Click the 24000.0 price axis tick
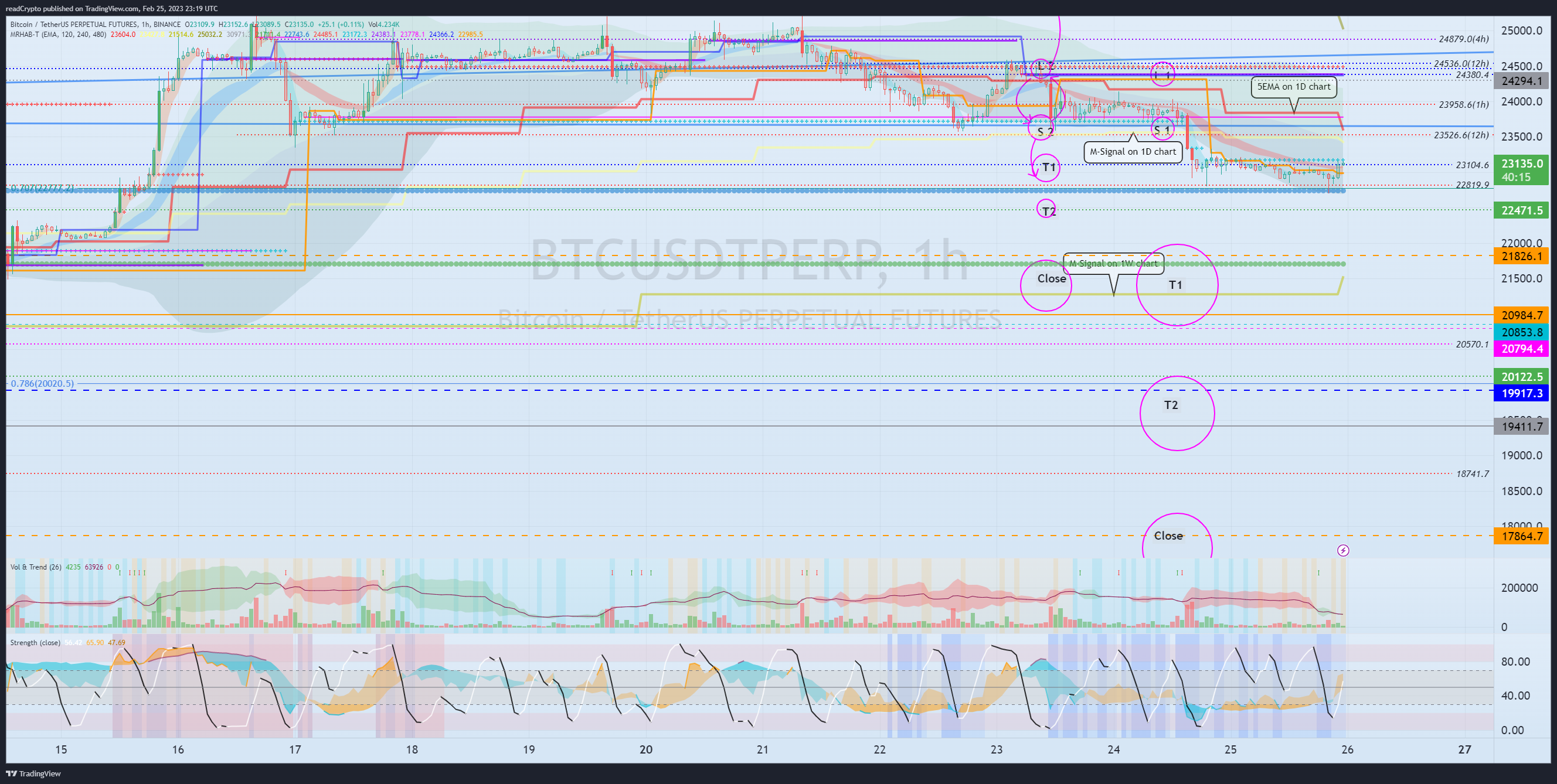The width and height of the screenshot is (1557, 784). [x=1522, y=101]
